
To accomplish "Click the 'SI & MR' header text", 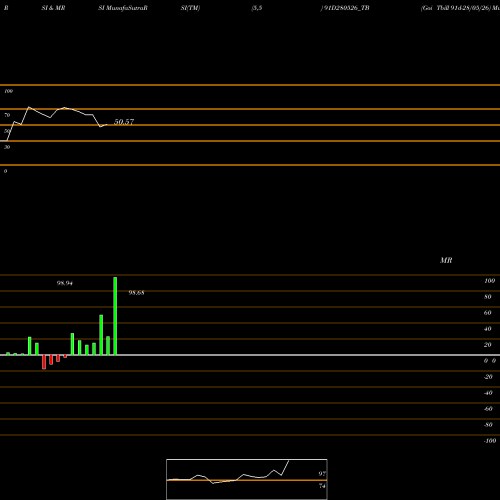I will (53, 8).
